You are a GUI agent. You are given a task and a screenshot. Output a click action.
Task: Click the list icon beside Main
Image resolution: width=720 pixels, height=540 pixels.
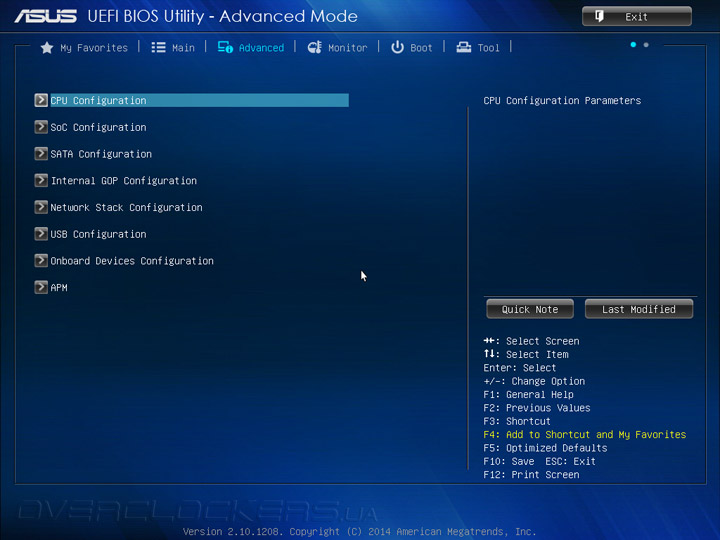(x=158, y=48)
